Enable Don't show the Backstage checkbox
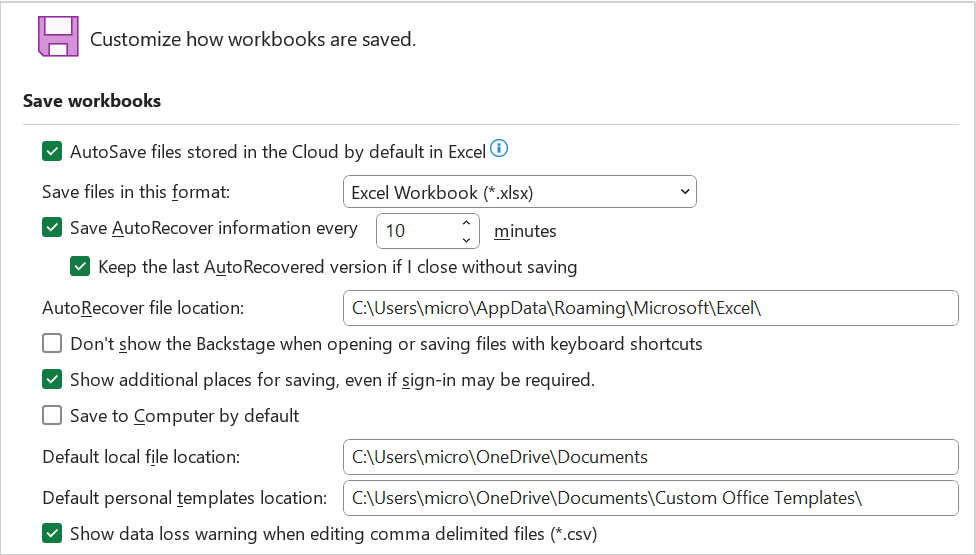976x555 pixels. (x=52, y=343)
